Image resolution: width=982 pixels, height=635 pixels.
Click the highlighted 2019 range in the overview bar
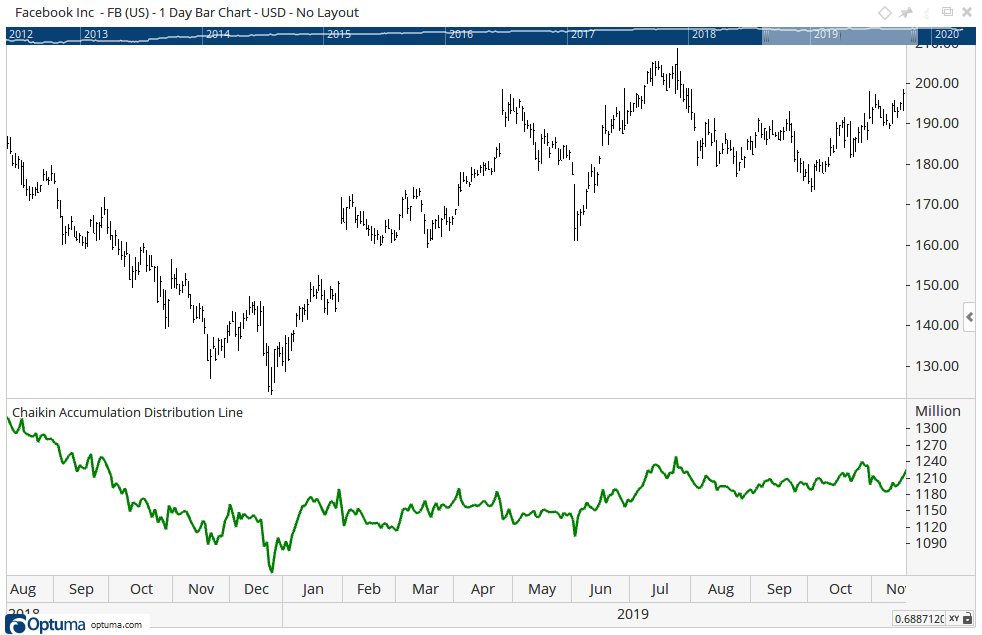point(839,36)
